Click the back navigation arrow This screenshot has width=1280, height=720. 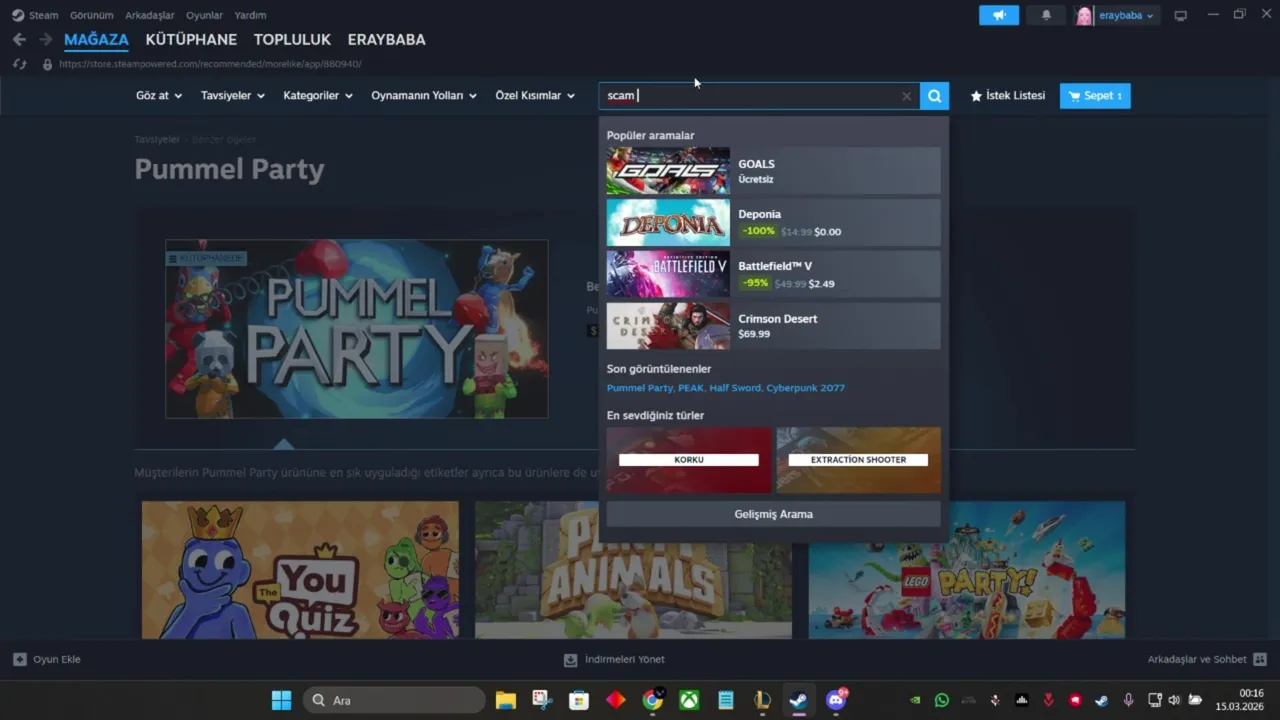pyautogui.click(x=19, y=39)
